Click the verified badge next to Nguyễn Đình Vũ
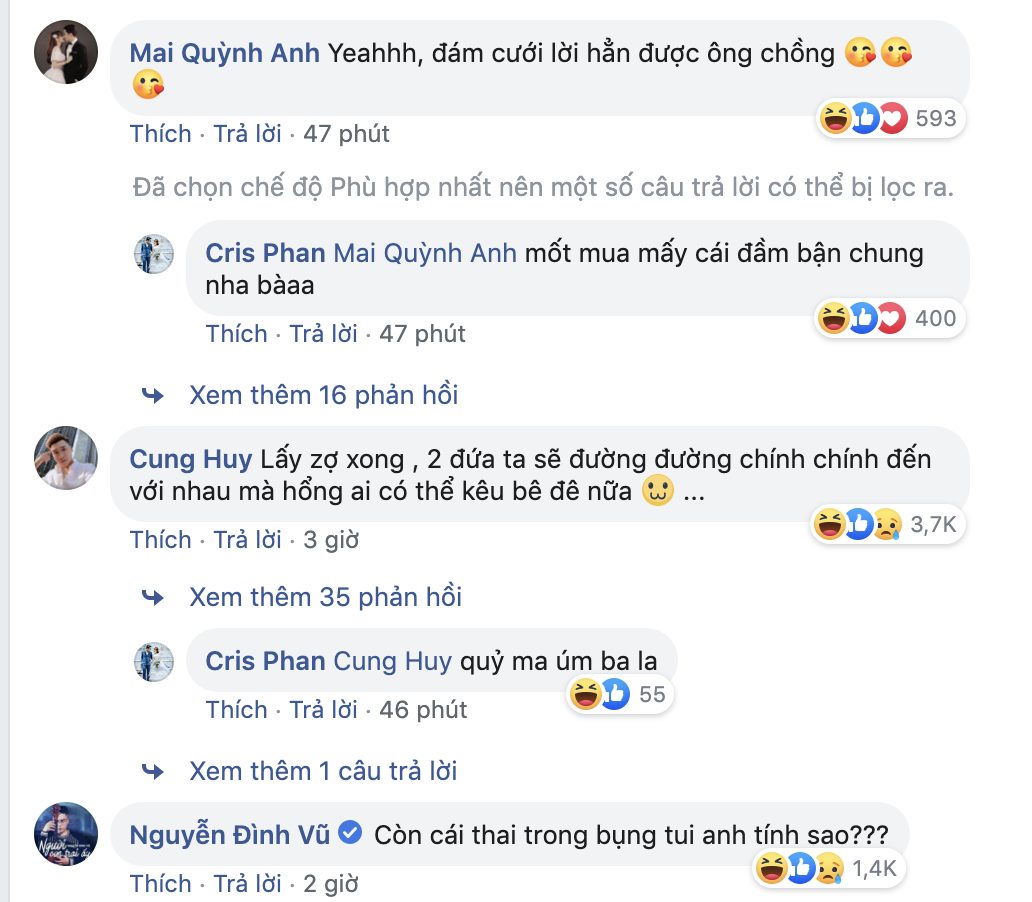The height and width of the screenshot is (902, 1032). pos(350,833)
